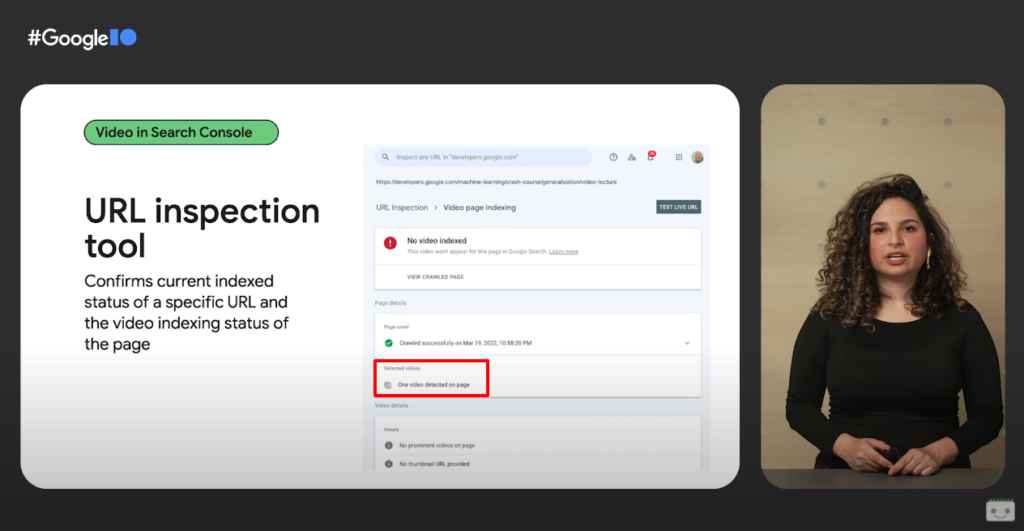
Task: Go to URL Inspection breadcrumb
Action: tap(402, 208)
